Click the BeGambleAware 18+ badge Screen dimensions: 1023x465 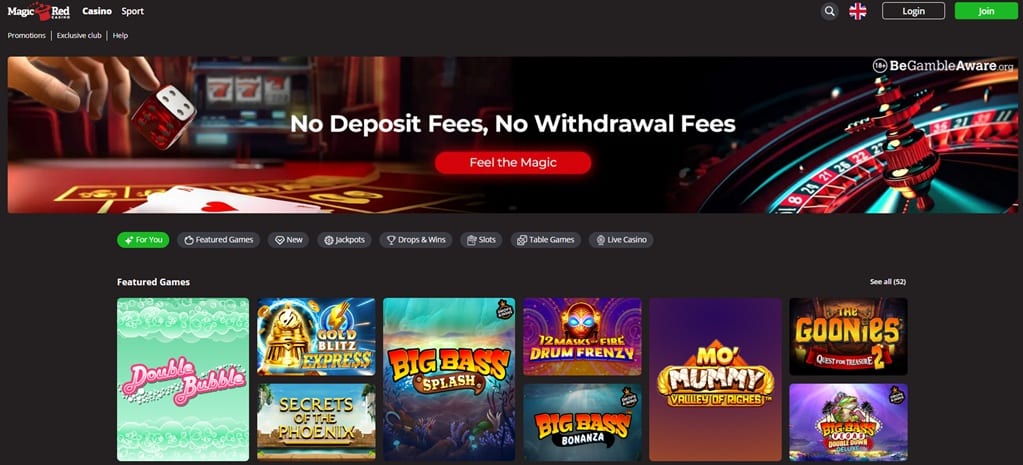pos(943,66)
